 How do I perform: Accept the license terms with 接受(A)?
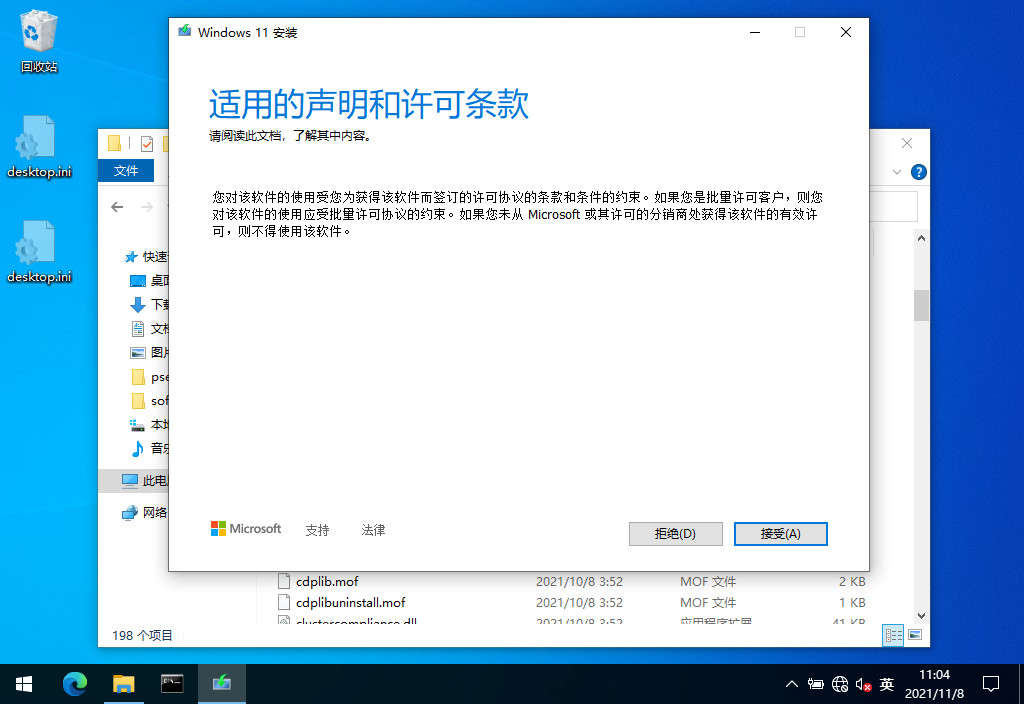click(x=780, y=534)
